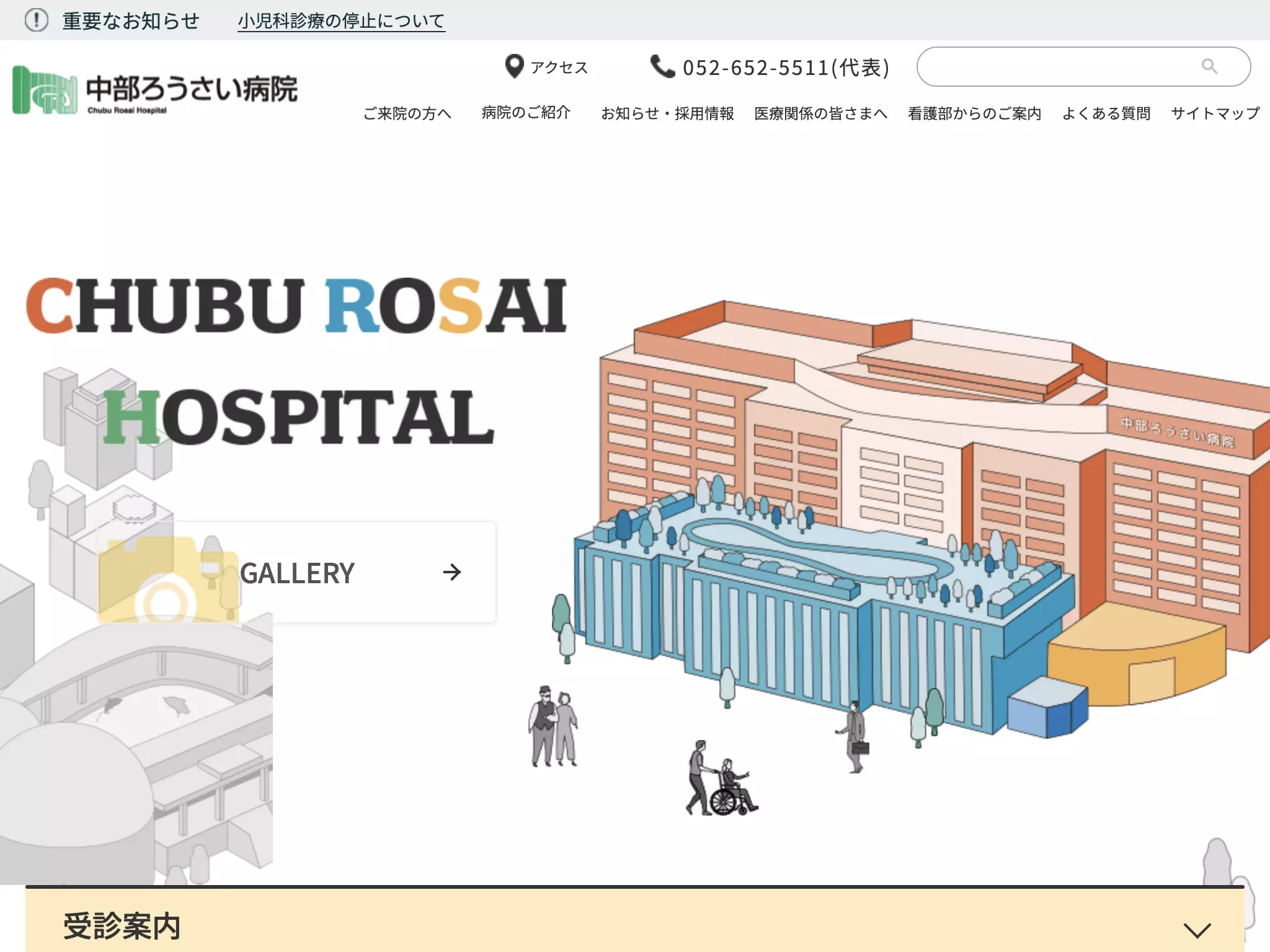This screenshot has height=952, width=1270.
Task: Click the magnifying glass search icon
Action: point(1209,66)
